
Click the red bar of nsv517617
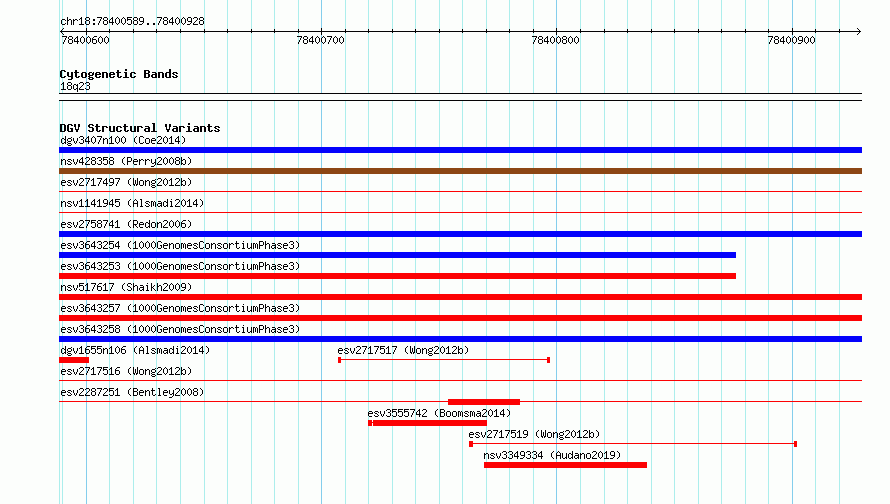460,297
